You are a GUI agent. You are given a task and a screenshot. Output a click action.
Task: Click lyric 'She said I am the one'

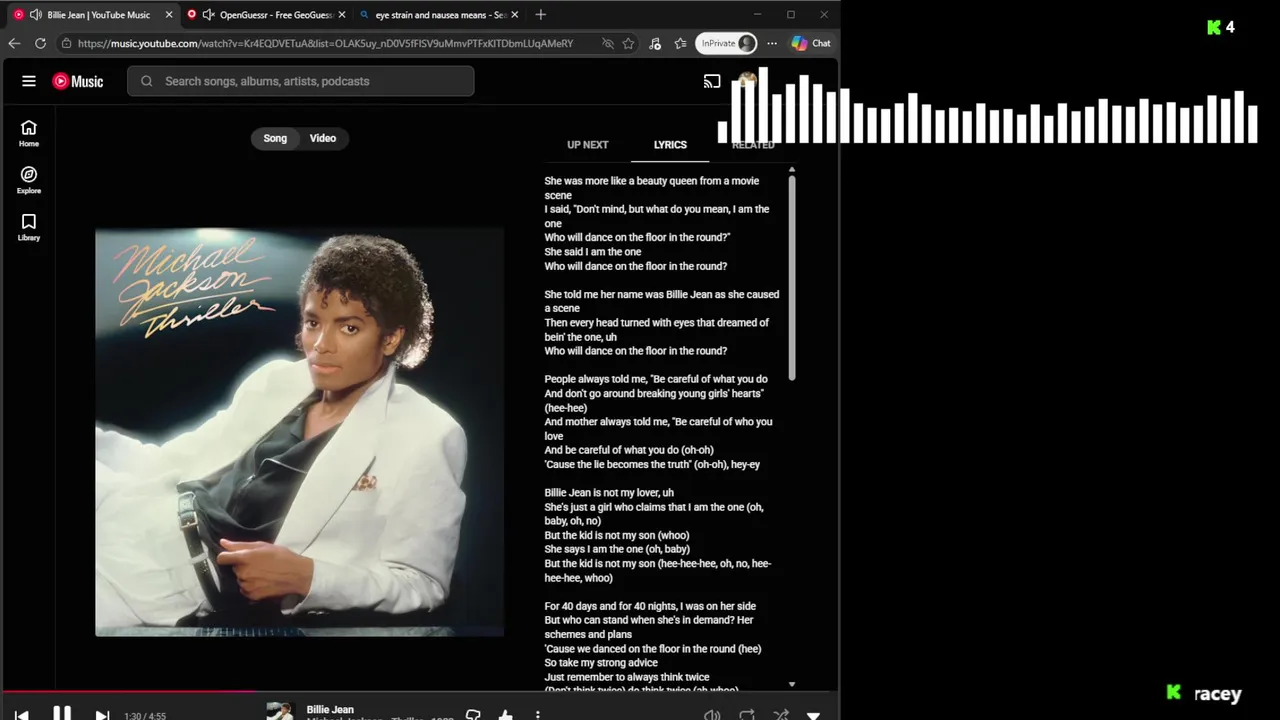click(593, 252)
